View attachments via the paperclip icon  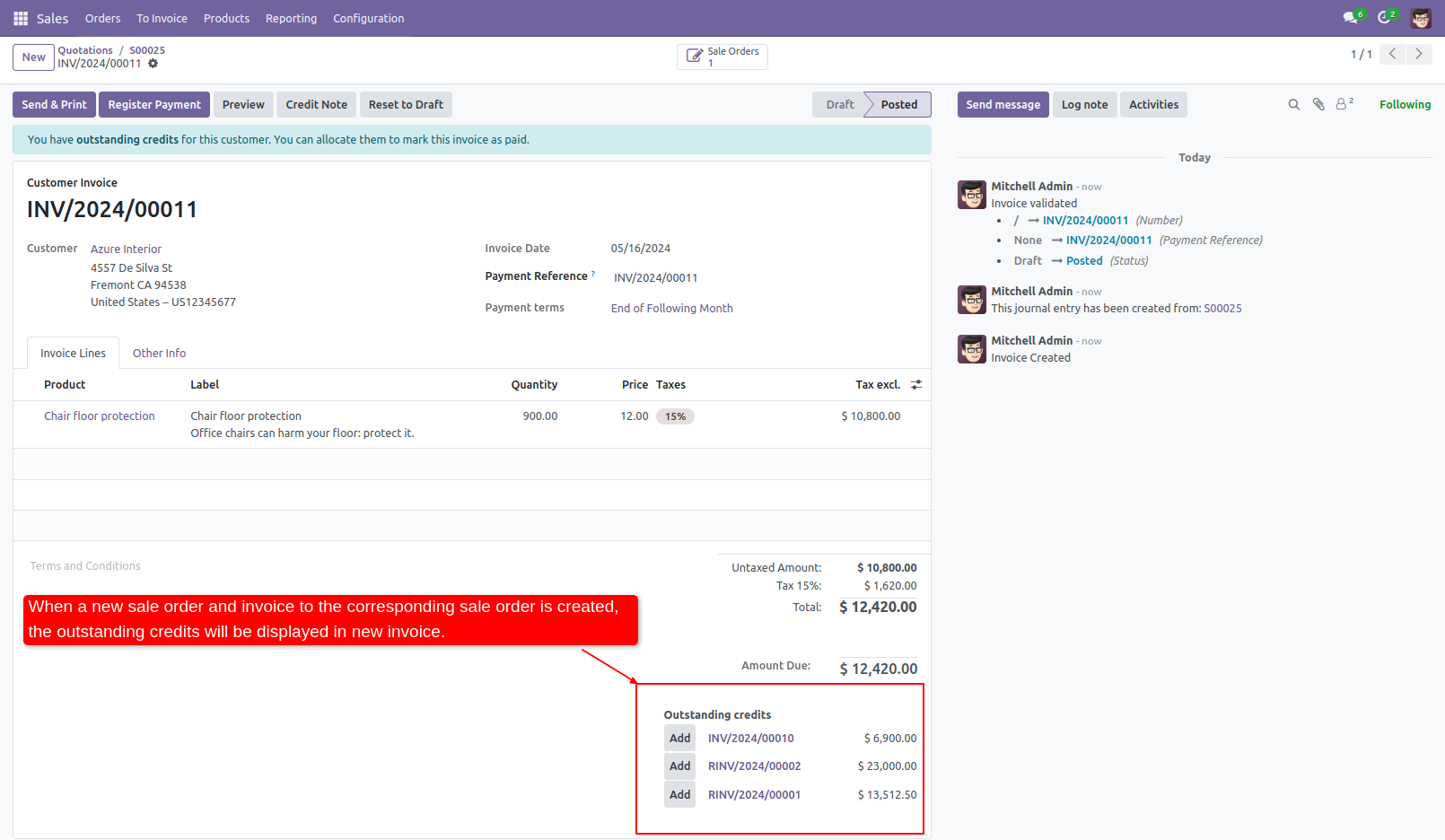[x=1318, y=104]
